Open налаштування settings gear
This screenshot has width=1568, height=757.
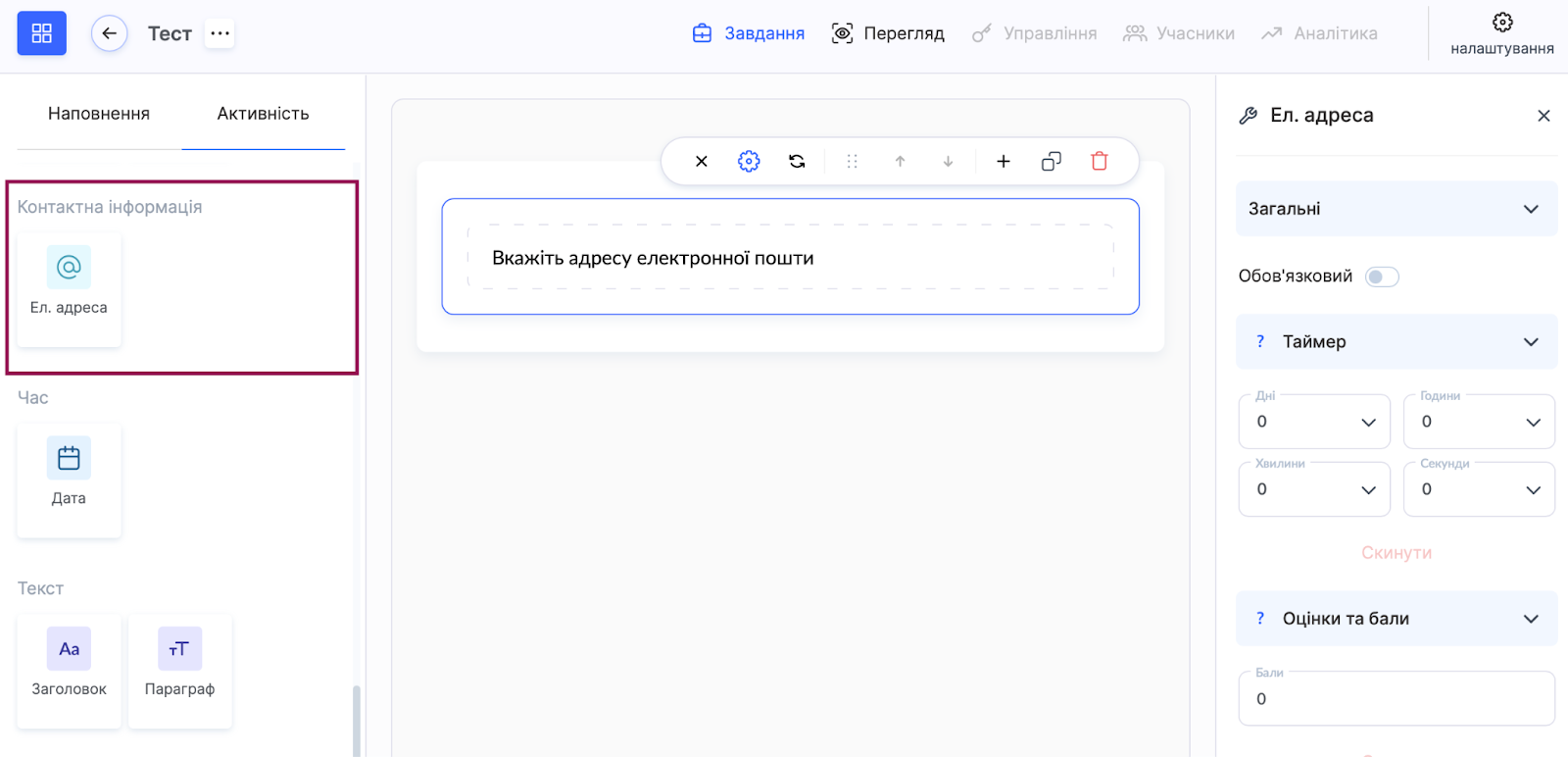click(1502, 33)
